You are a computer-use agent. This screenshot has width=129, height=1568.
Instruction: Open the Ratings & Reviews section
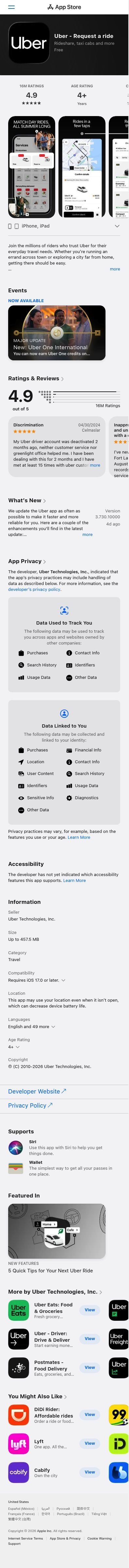pyautogui.click(x=35, y=378)
